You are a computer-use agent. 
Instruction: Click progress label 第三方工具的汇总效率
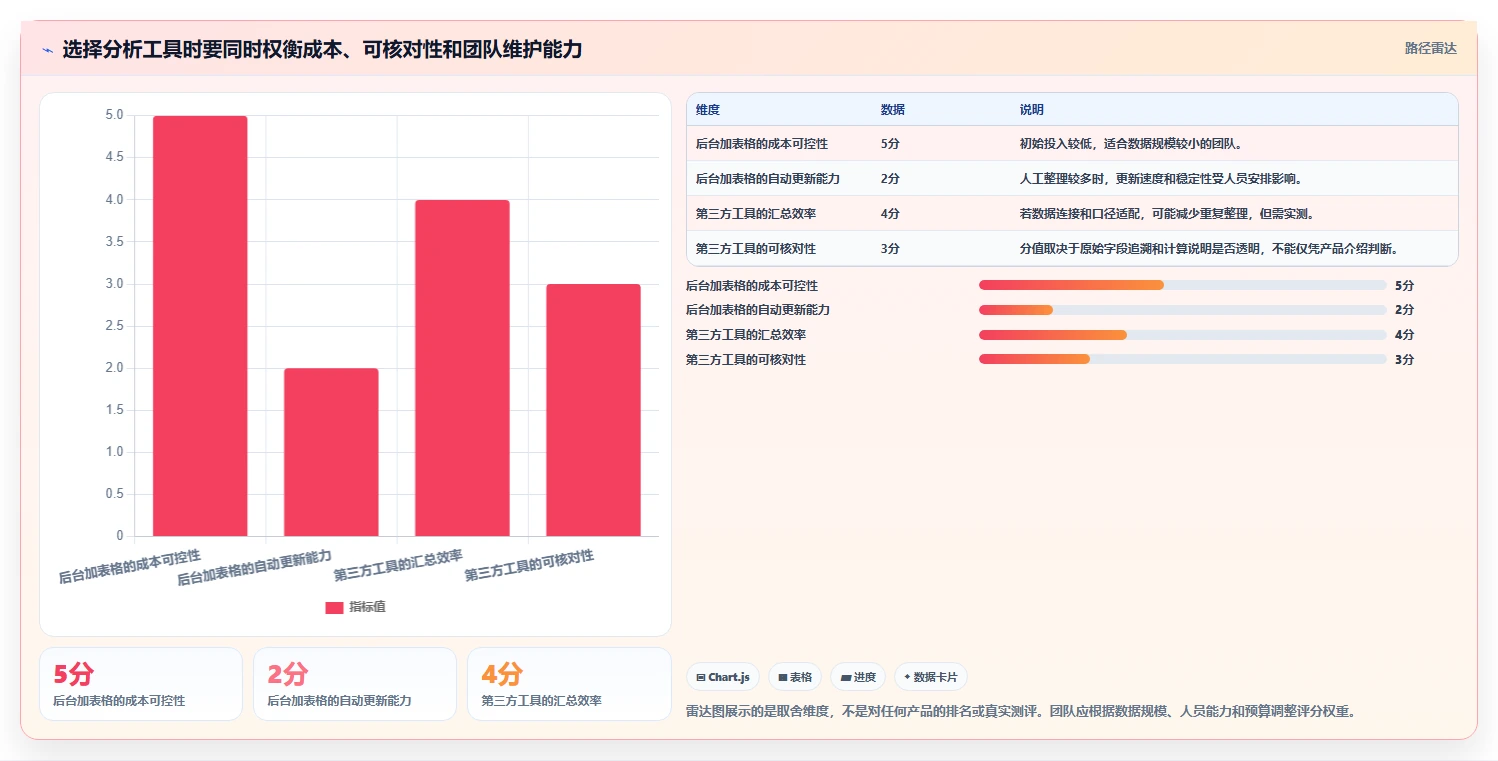[x=746, y=335]
